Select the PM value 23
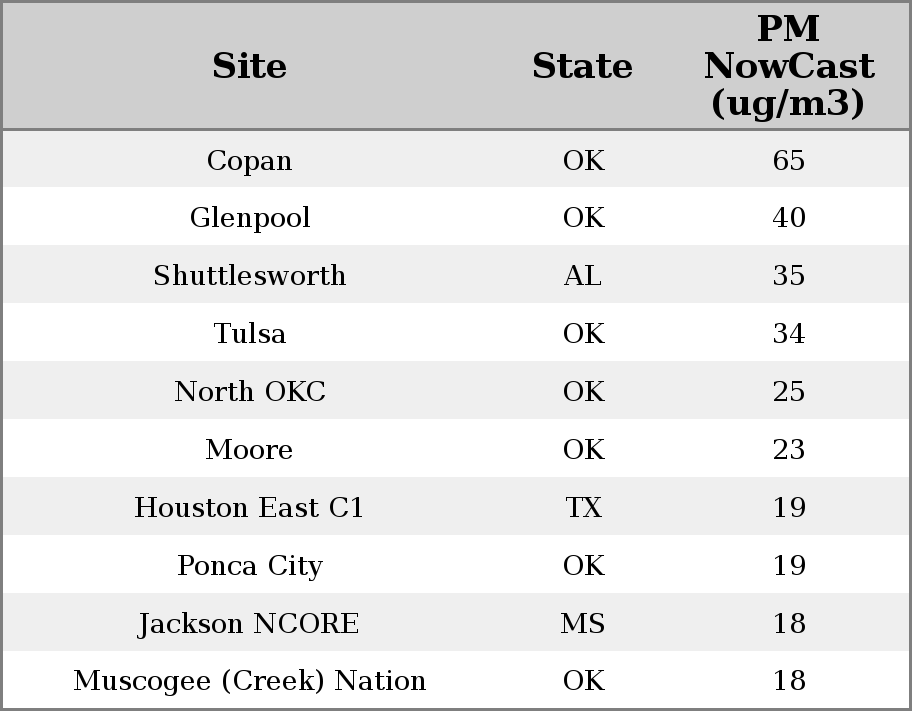912x711 pixels. (788, 449)
